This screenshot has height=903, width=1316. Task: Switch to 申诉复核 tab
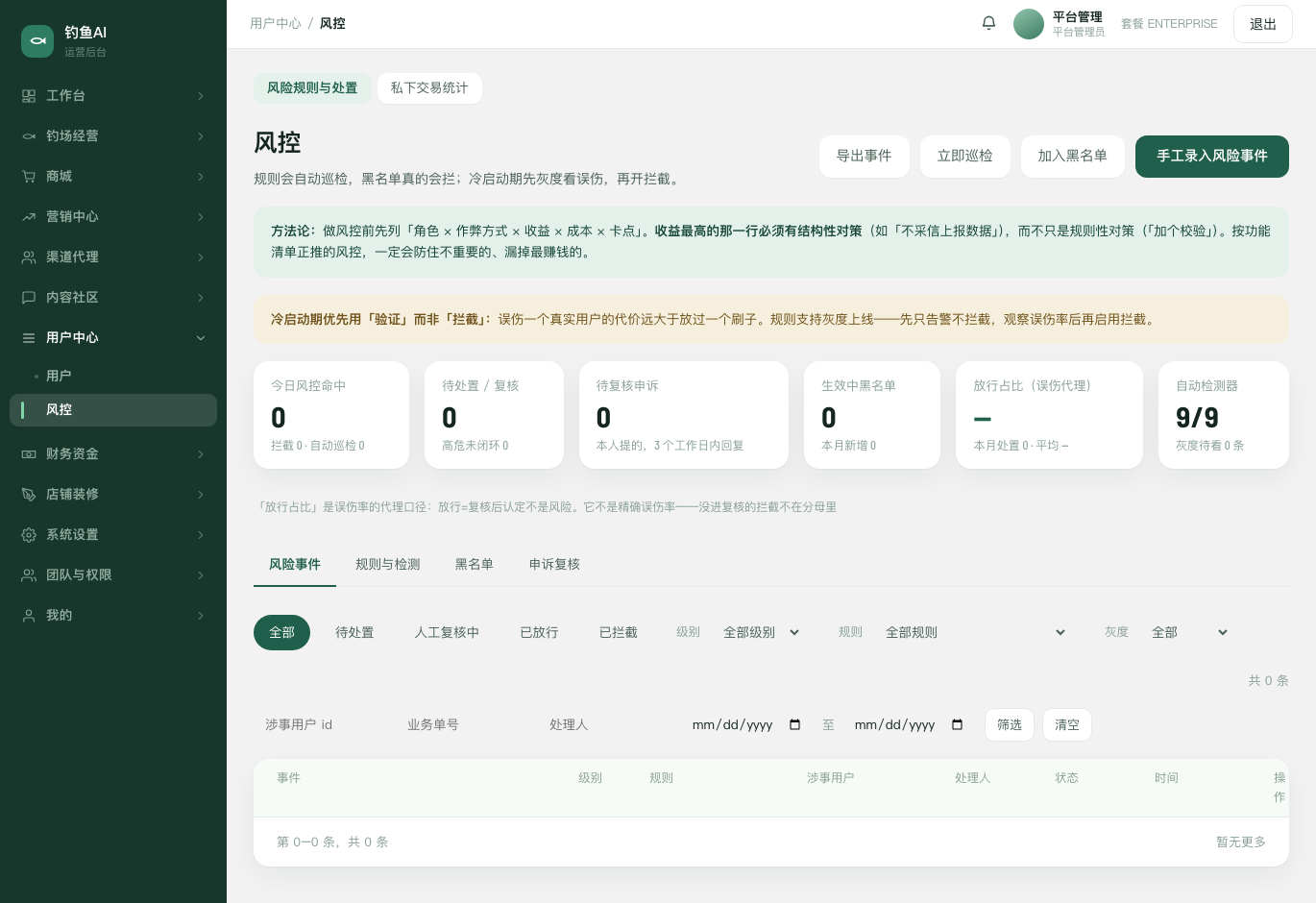pos(554,564)
